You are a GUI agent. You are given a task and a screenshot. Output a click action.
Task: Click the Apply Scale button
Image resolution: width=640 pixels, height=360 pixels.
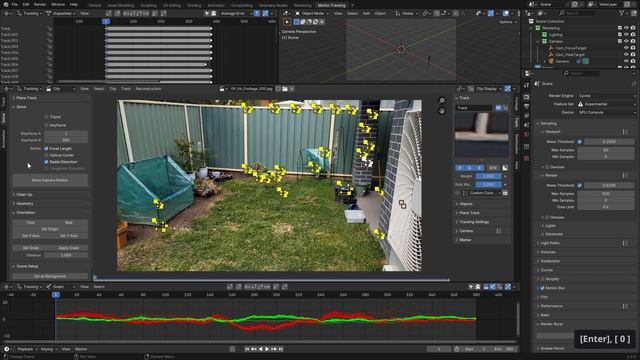coord(69,248)
